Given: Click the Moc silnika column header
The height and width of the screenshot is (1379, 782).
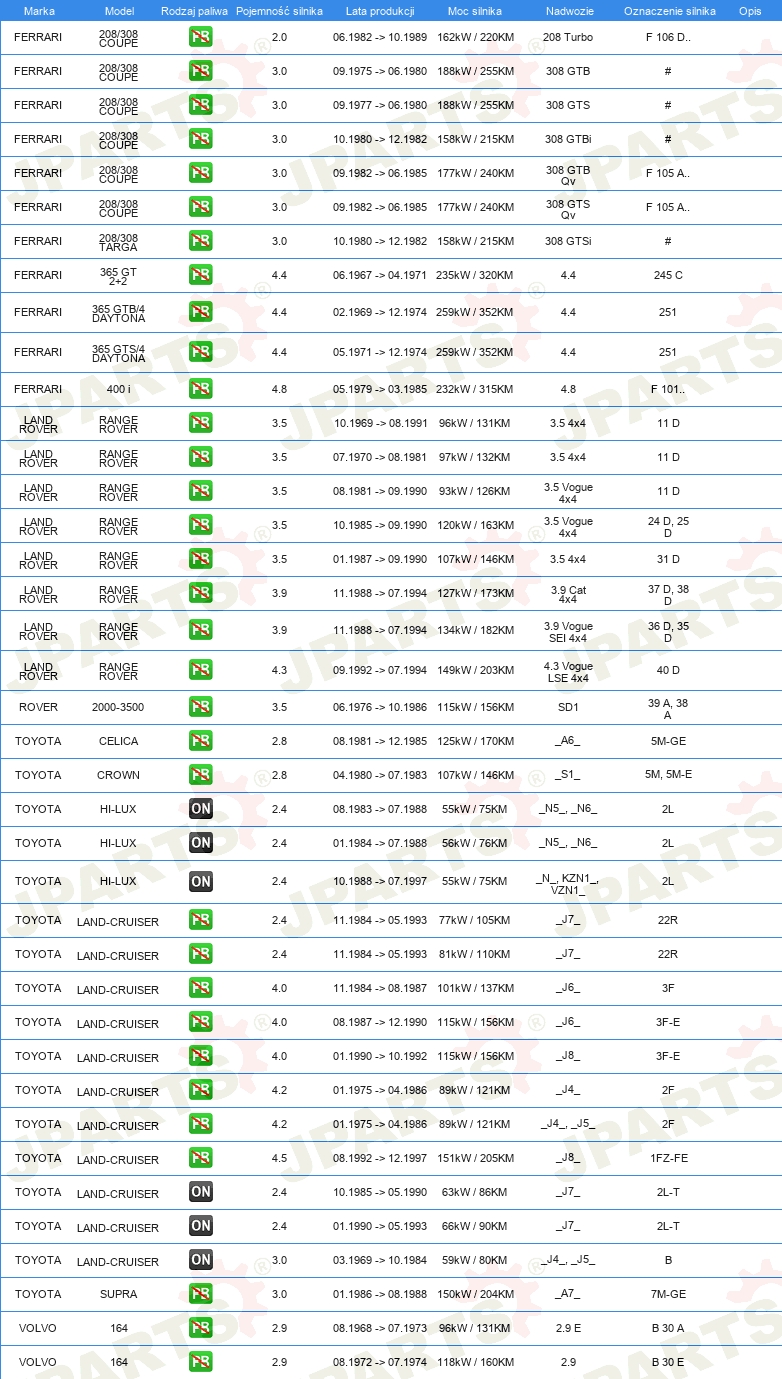Looking at the screenshot, I should pos(475,10).
